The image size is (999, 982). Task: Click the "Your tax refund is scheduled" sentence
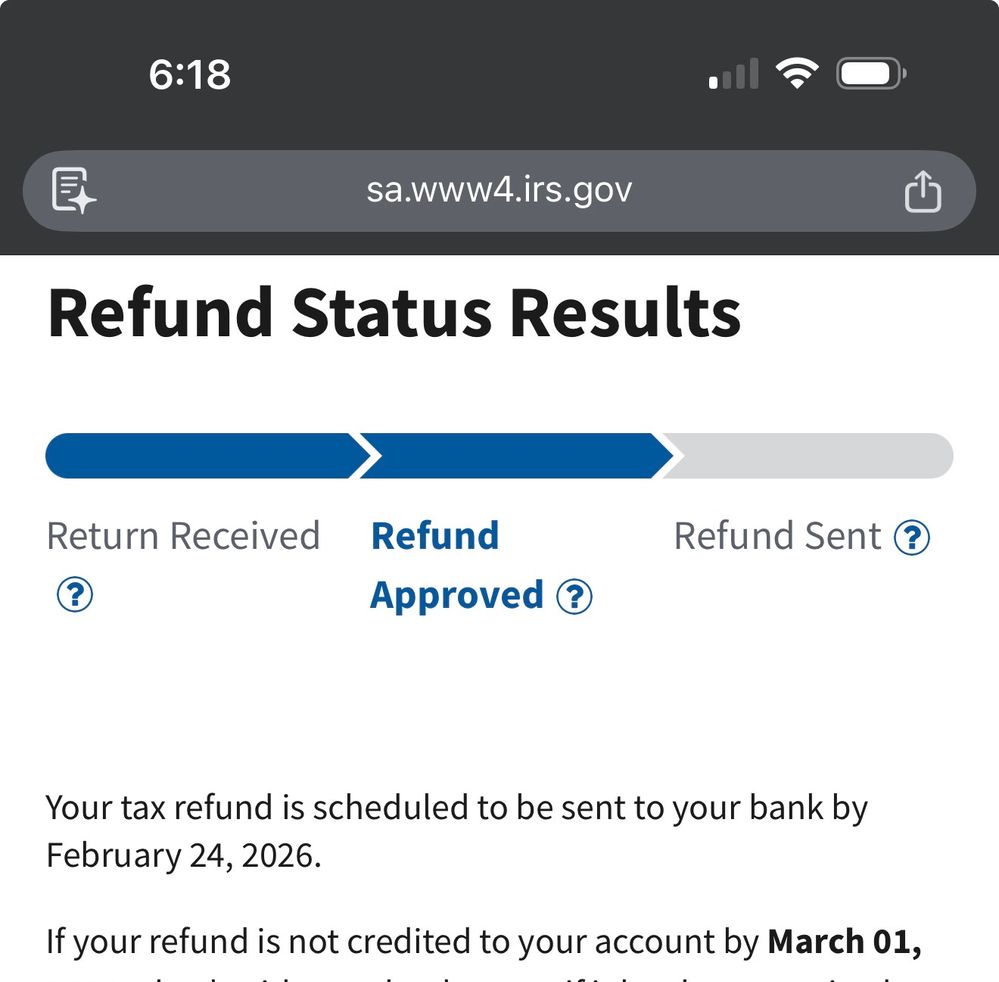pos(456,808)
